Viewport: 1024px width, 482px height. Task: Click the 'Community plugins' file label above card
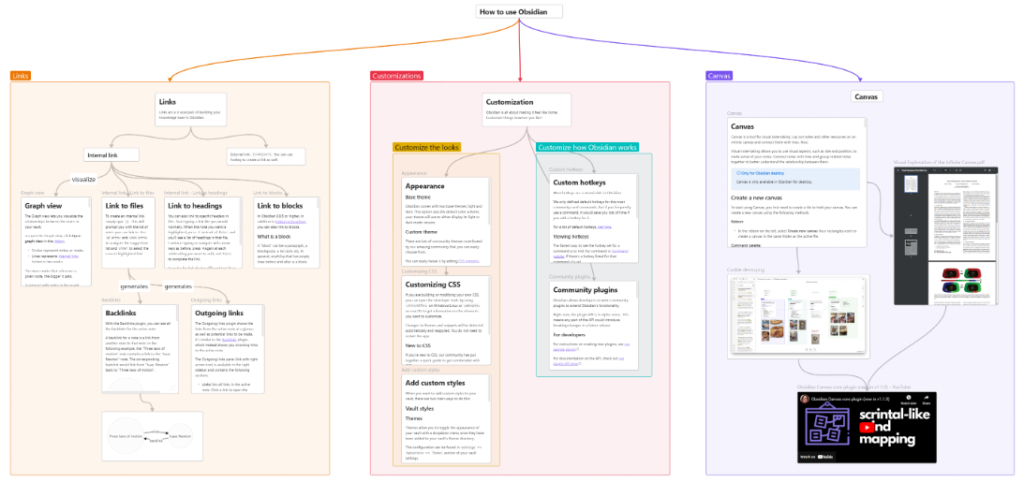(x=569, y=276)
